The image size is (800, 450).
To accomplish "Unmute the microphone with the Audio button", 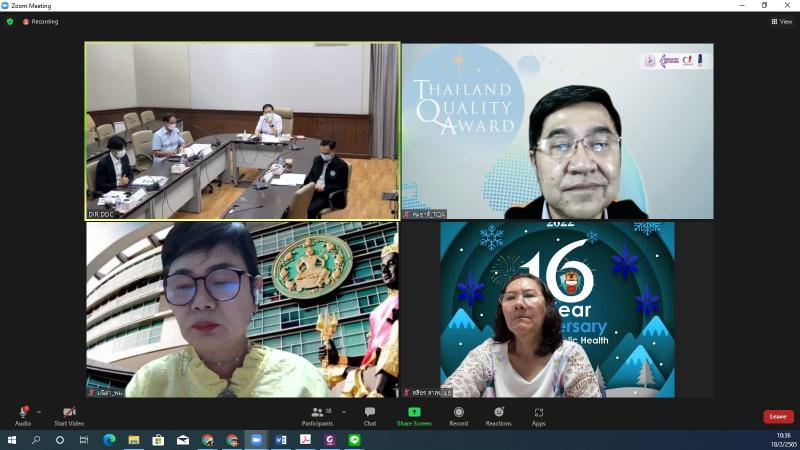I will click(x=23, y=416).
